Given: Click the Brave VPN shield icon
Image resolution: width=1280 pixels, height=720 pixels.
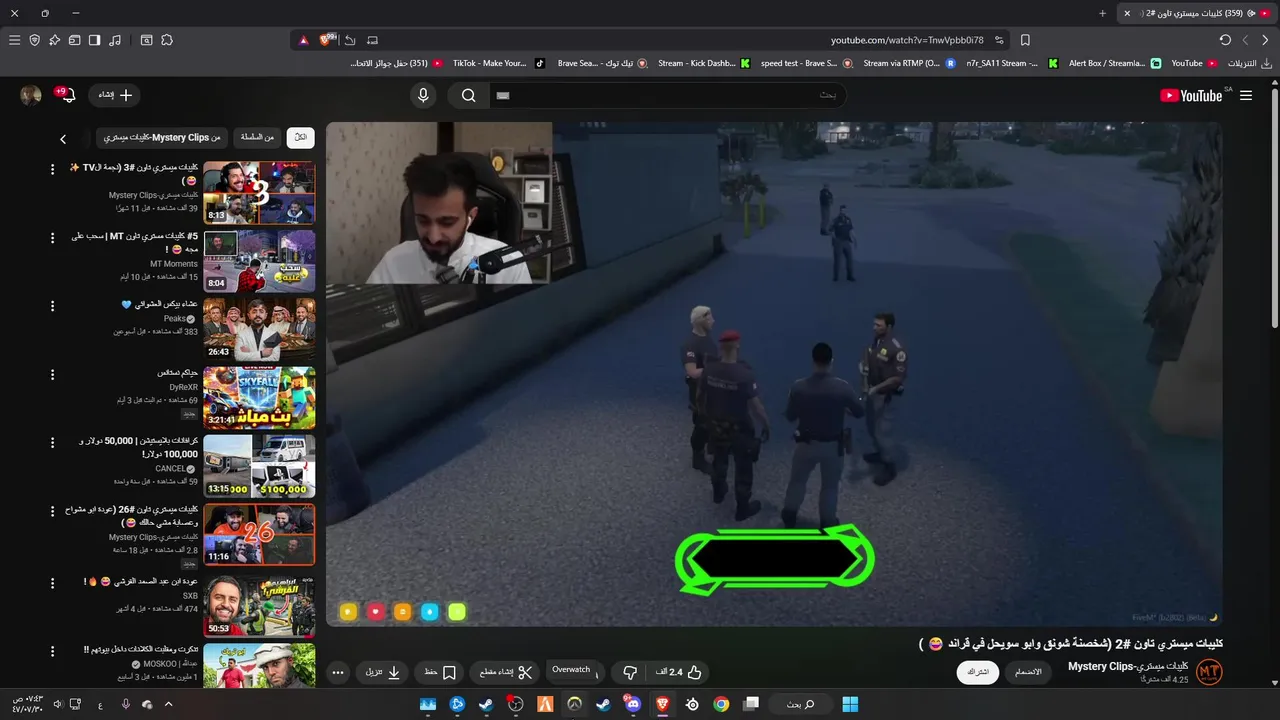Looking at the screenshot, I should 34,40.
